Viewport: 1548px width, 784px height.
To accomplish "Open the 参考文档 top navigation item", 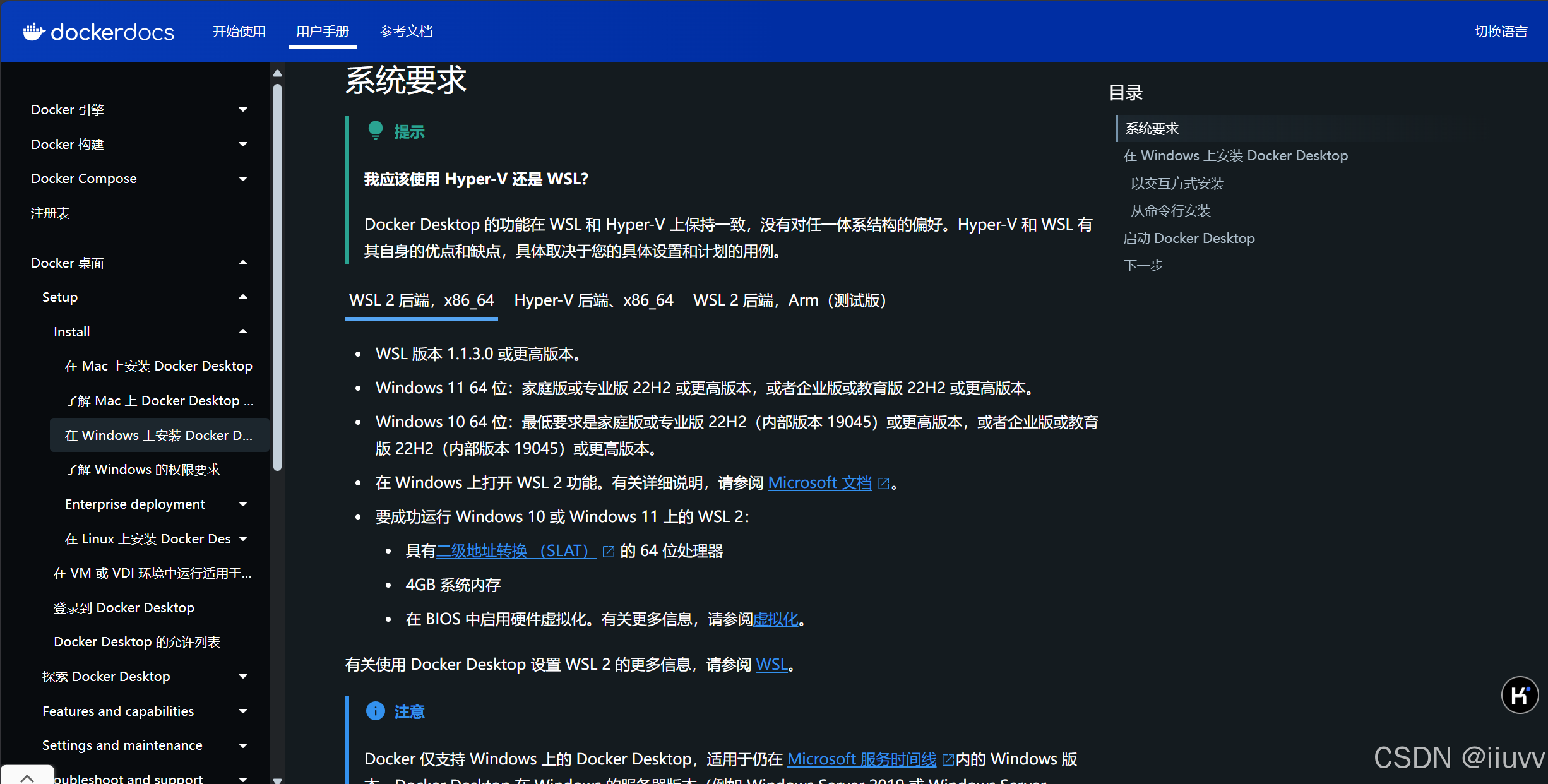I will pos(406,32).
